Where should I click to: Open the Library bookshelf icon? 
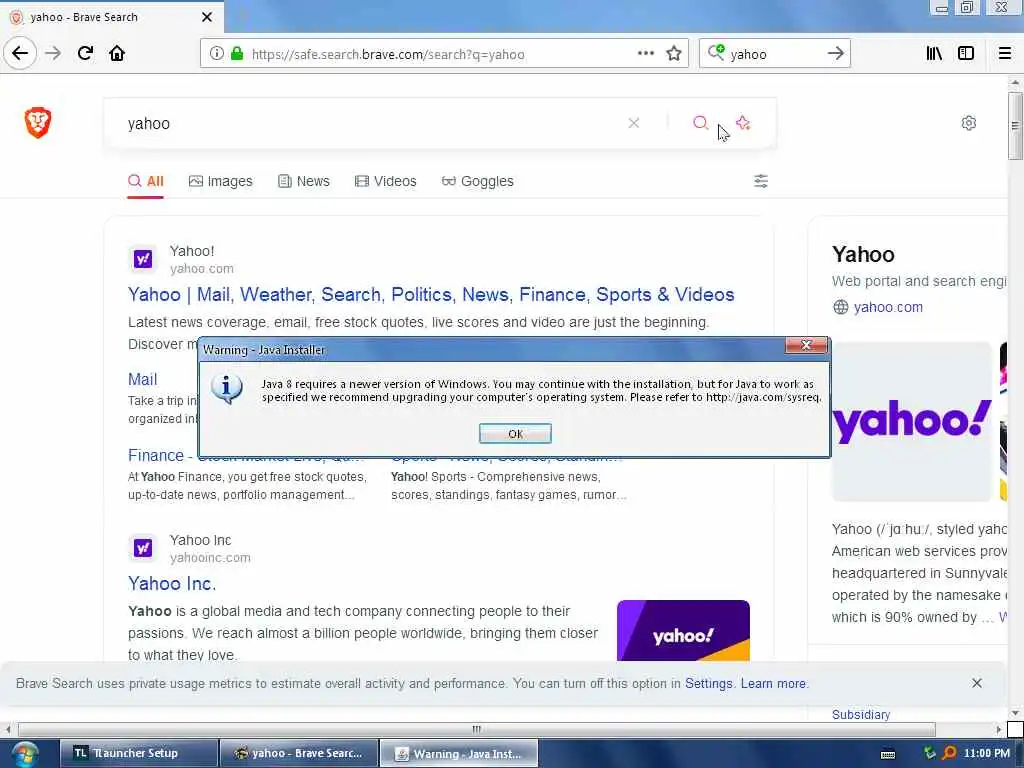934,53
